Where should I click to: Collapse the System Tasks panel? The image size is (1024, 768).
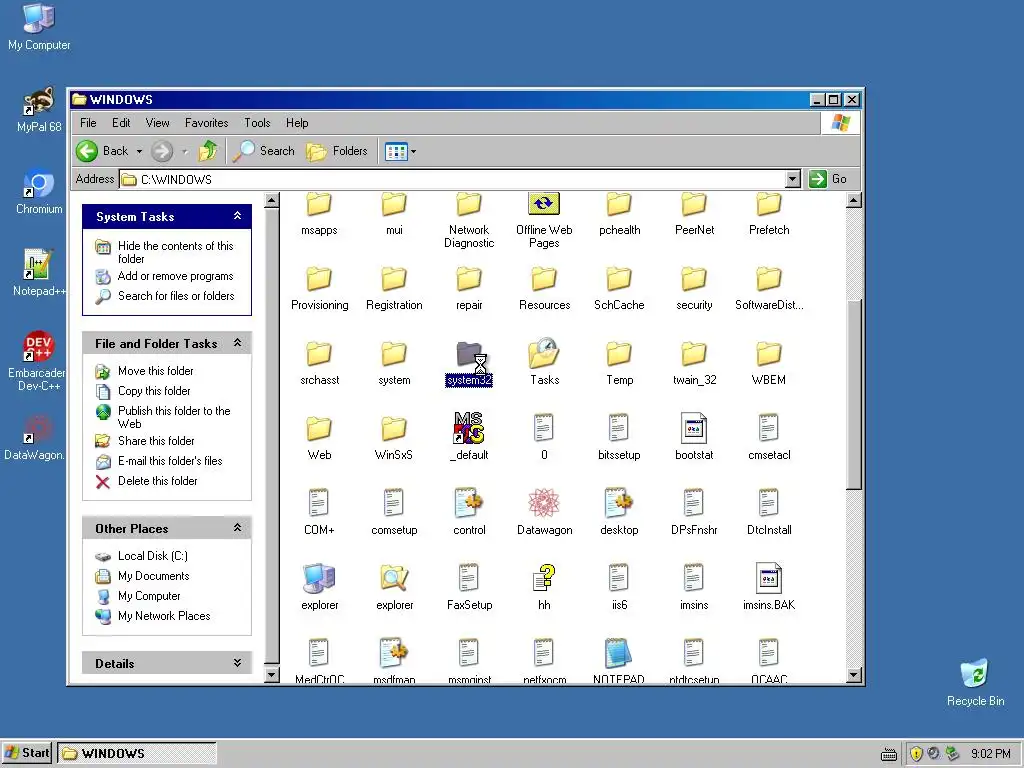point(238,216)
